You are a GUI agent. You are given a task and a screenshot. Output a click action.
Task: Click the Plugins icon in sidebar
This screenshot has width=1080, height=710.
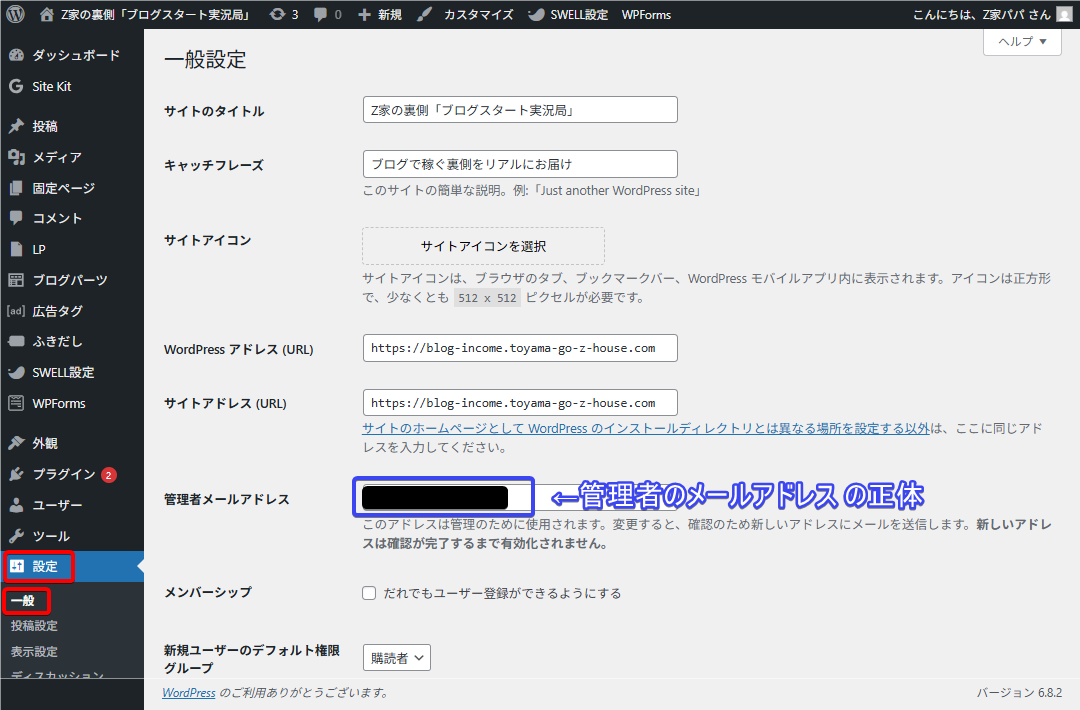click(16, 474)
